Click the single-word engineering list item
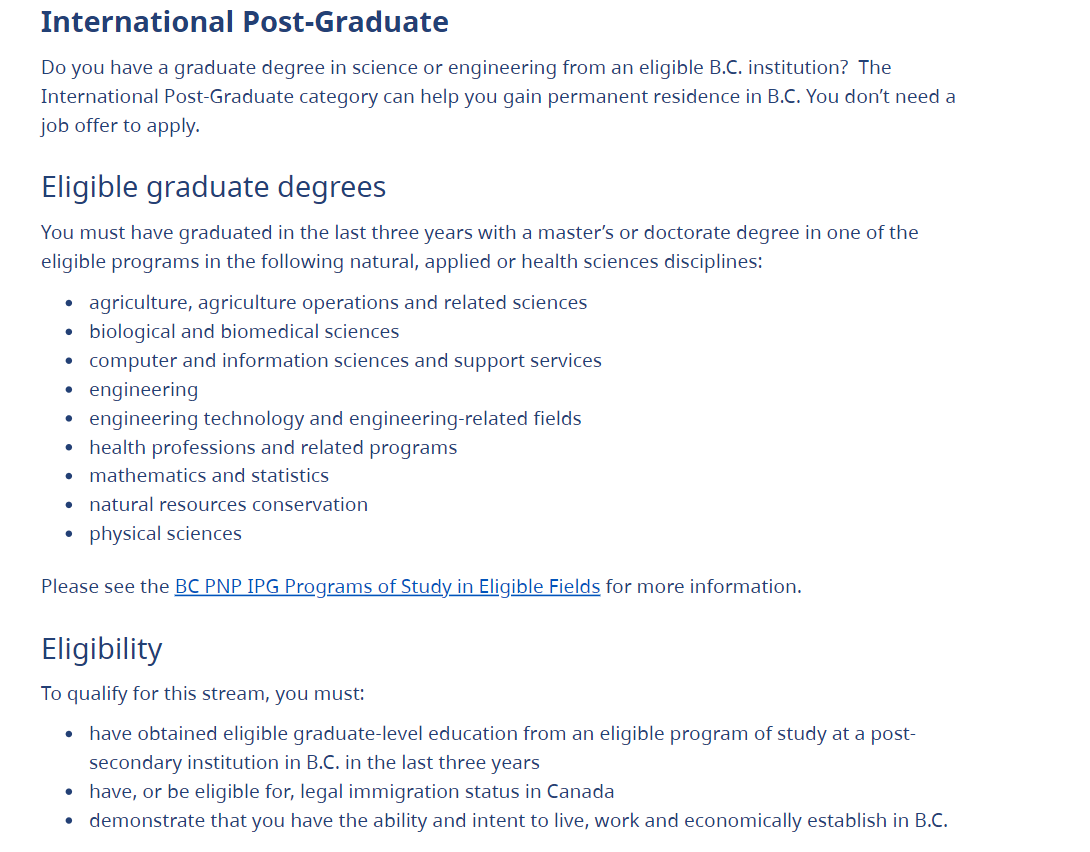Viewport: 1090px width, 852px height. (143, 390)
